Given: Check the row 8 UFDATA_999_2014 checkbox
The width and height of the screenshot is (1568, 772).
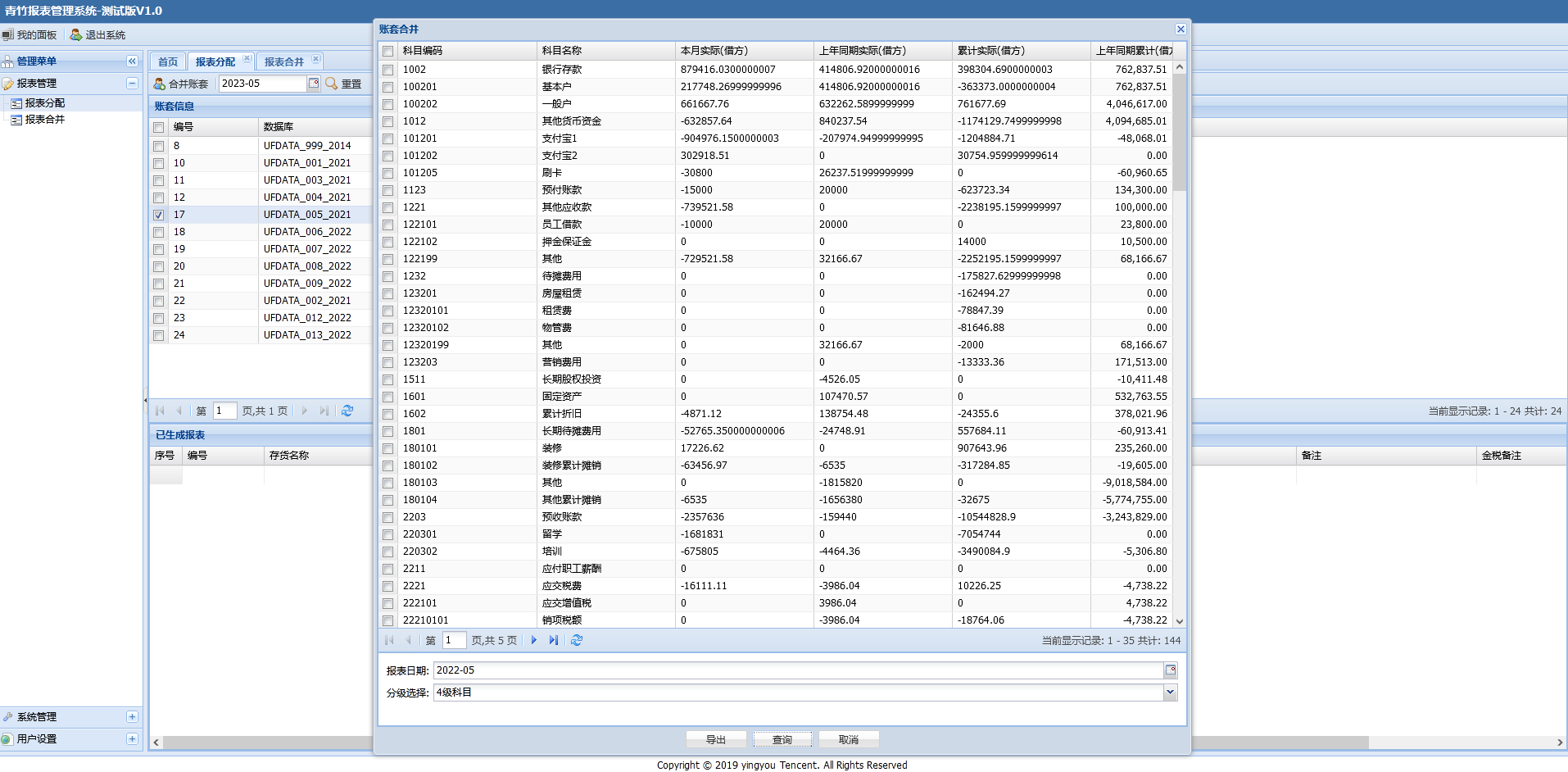Looking at the screenshot, I should [x=158, y=146].
